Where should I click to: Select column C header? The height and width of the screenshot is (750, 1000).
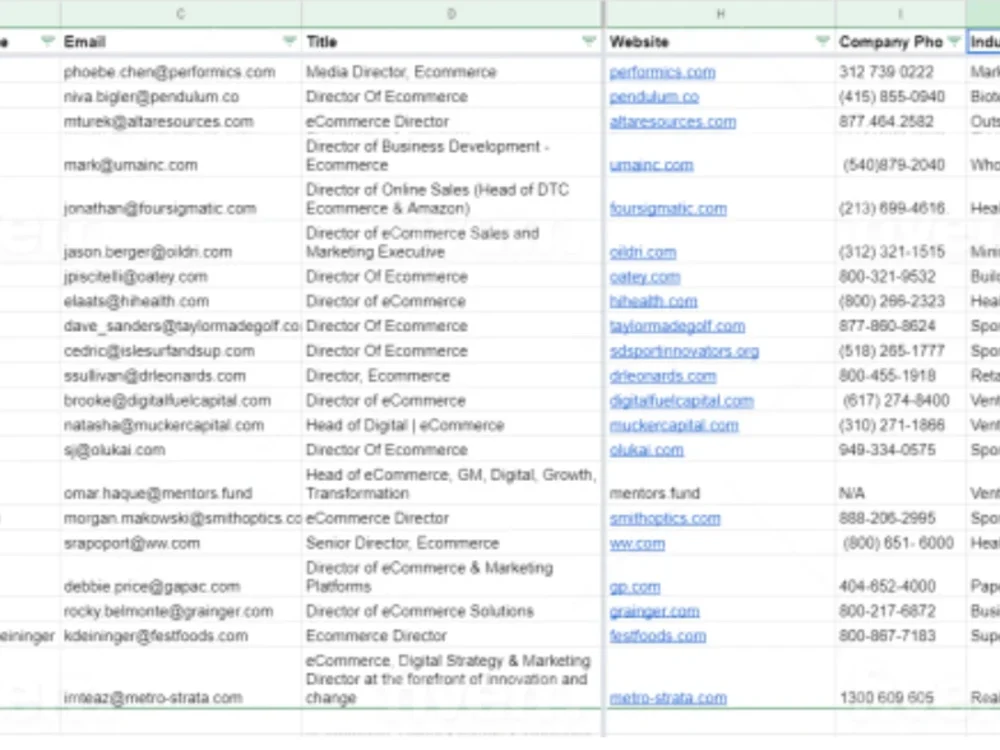click(181, 13)
